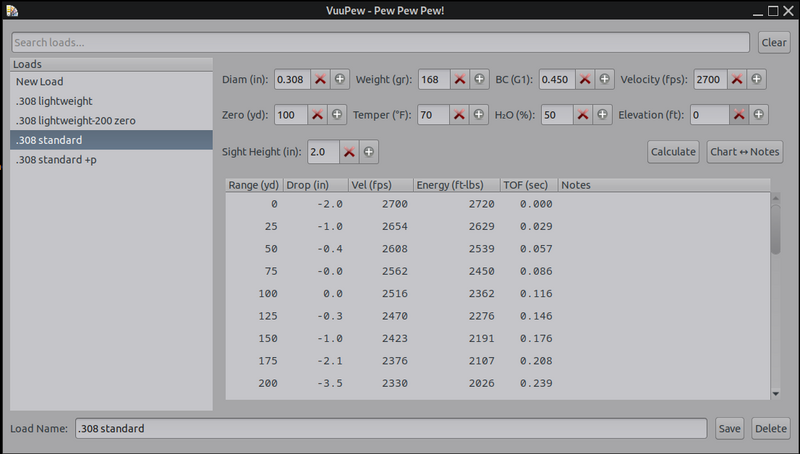Click the red X button beside Diam field

(319, 79)
